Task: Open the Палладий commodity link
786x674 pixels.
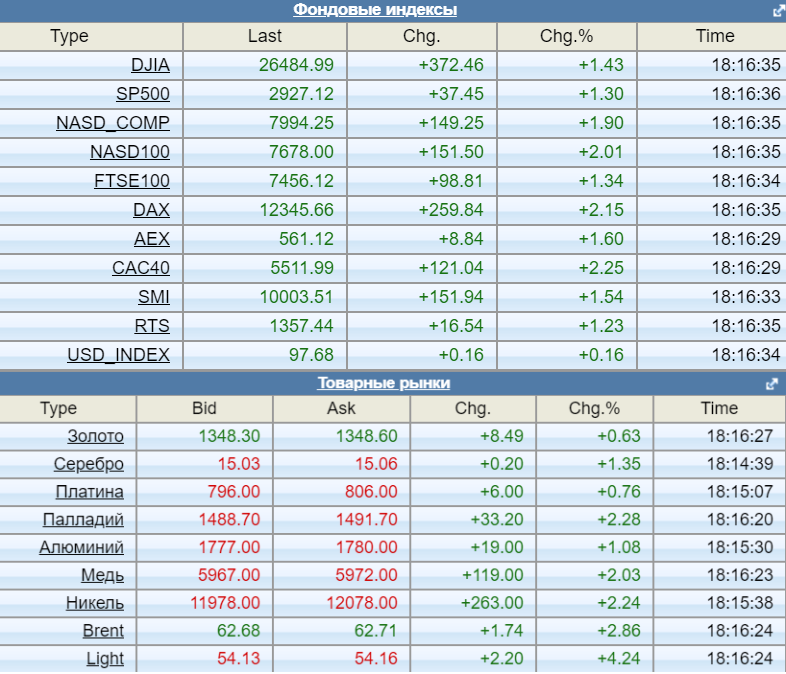Action: (83, 520)
